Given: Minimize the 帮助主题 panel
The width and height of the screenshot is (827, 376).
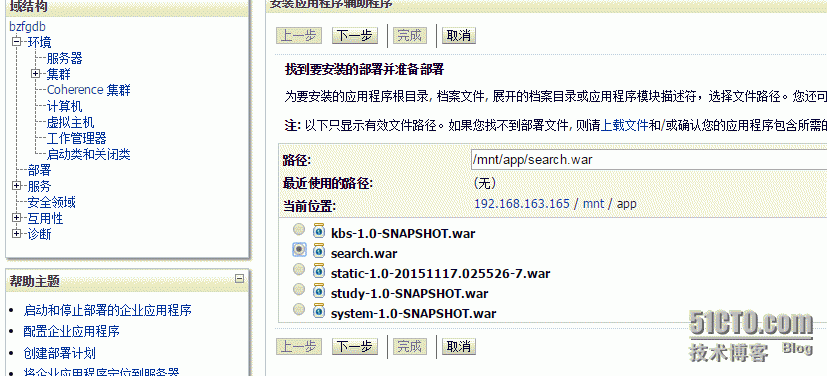Looking at the screenshot, I should pos(239,278).
